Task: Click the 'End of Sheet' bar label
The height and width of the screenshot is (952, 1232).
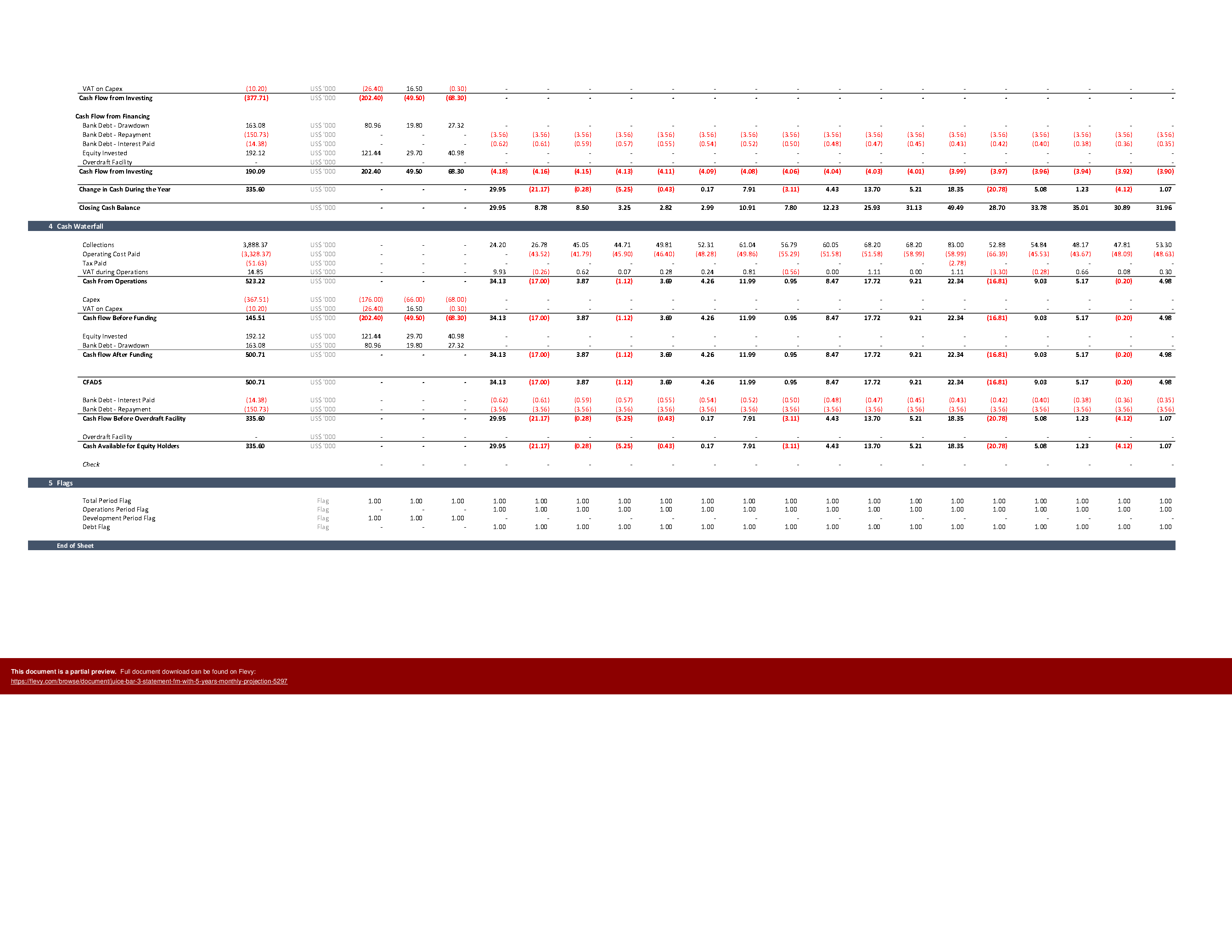Action: 75,546
